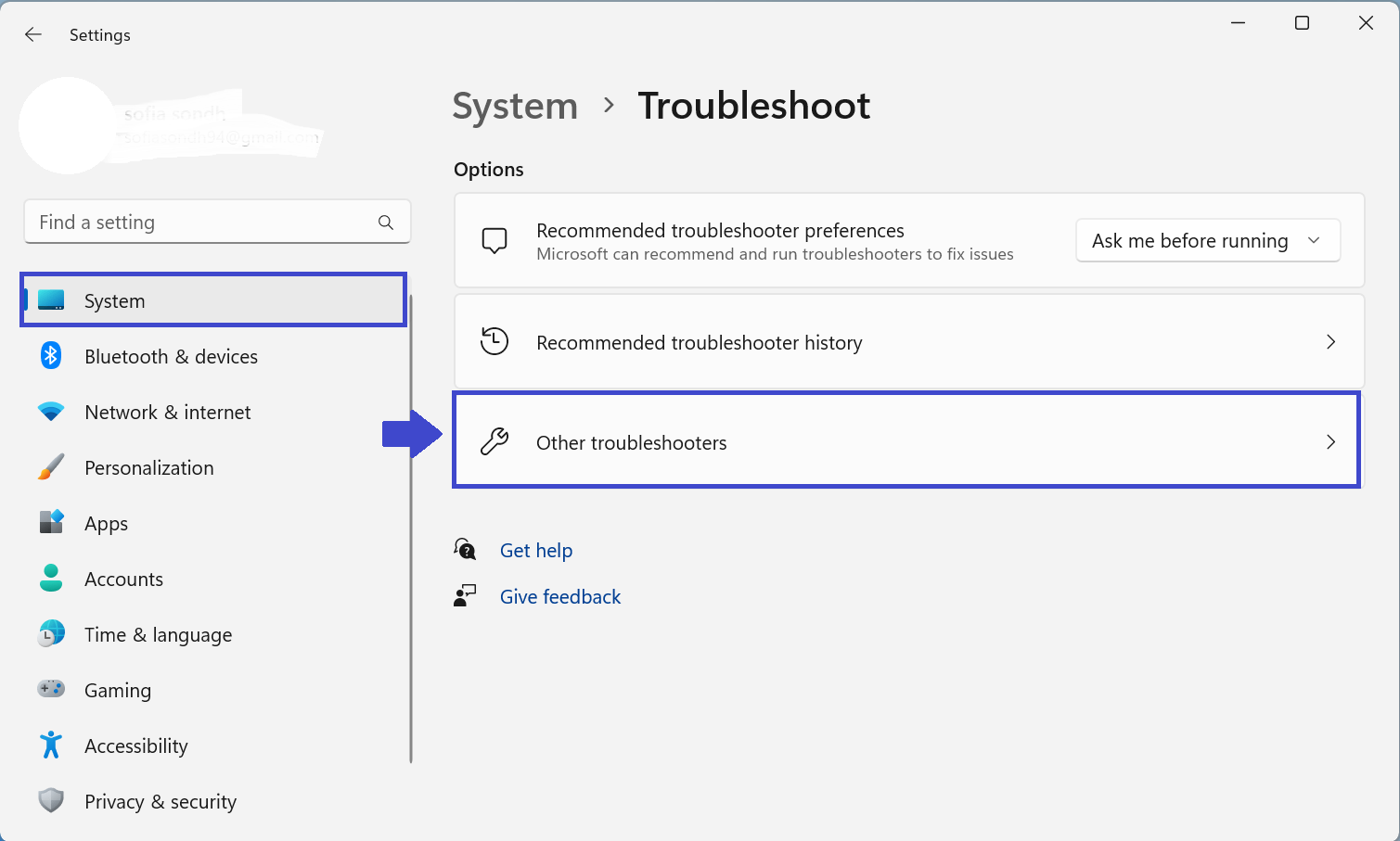The image size is (1400, 841).
Task: Click the Privacy & security shield icon
Action: (x=51, y=800)
